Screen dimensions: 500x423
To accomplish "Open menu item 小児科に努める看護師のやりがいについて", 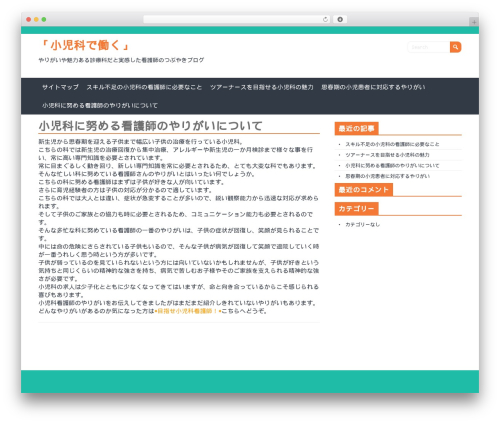I will 100,105.
